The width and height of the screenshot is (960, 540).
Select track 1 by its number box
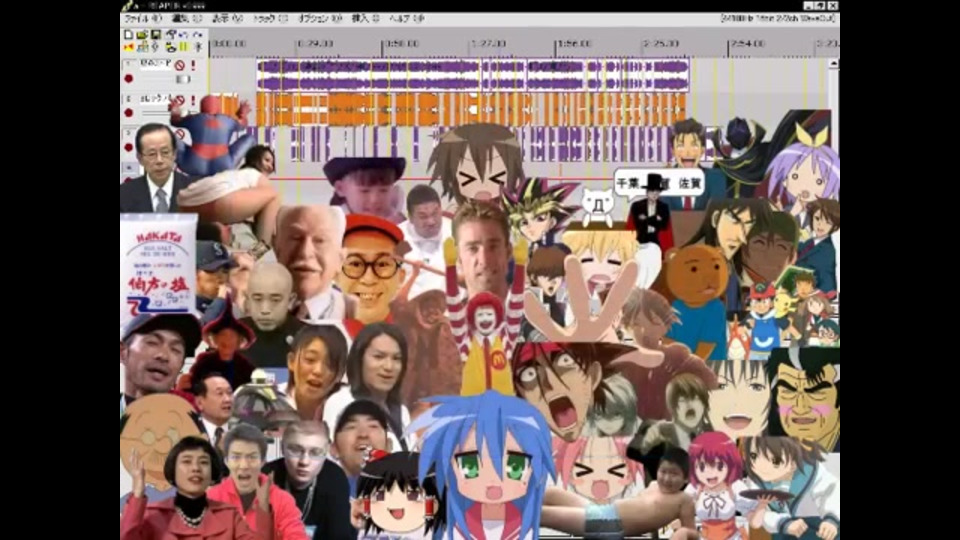pos(129,64)
